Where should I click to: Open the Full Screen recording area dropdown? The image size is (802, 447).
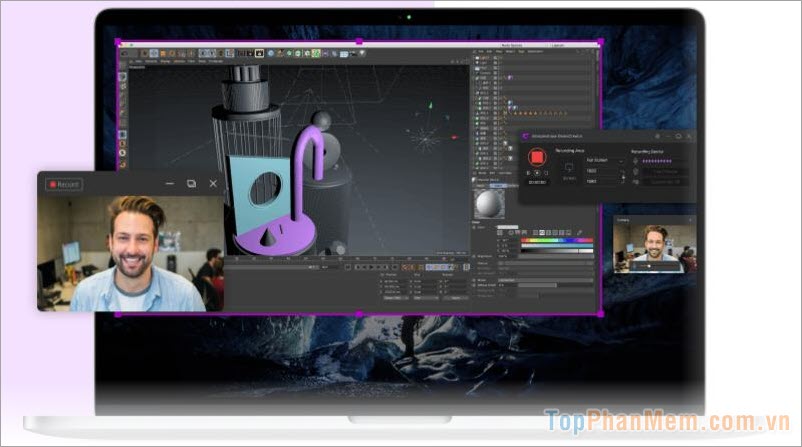[x=605, y=161]
